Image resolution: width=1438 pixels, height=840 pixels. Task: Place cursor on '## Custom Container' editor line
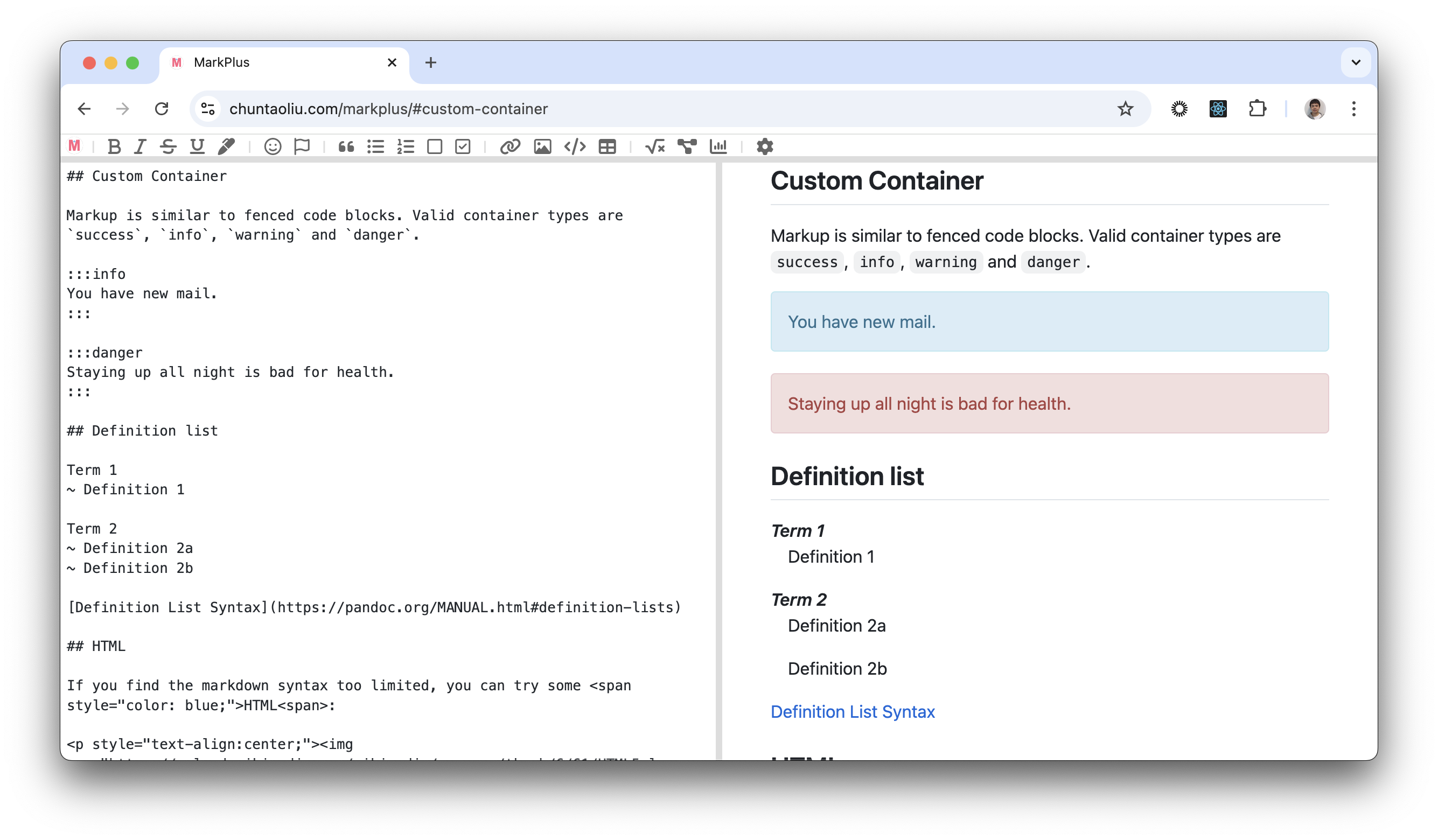coord(146,176)
